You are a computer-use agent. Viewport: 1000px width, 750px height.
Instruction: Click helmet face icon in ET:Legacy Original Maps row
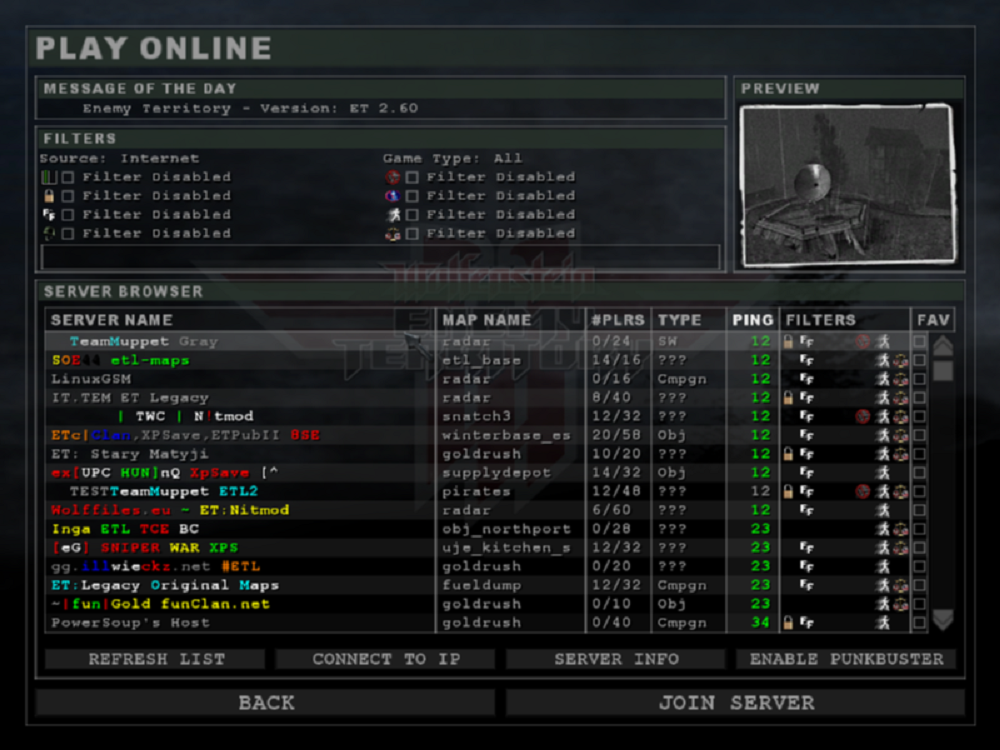(x=901, y=585)
